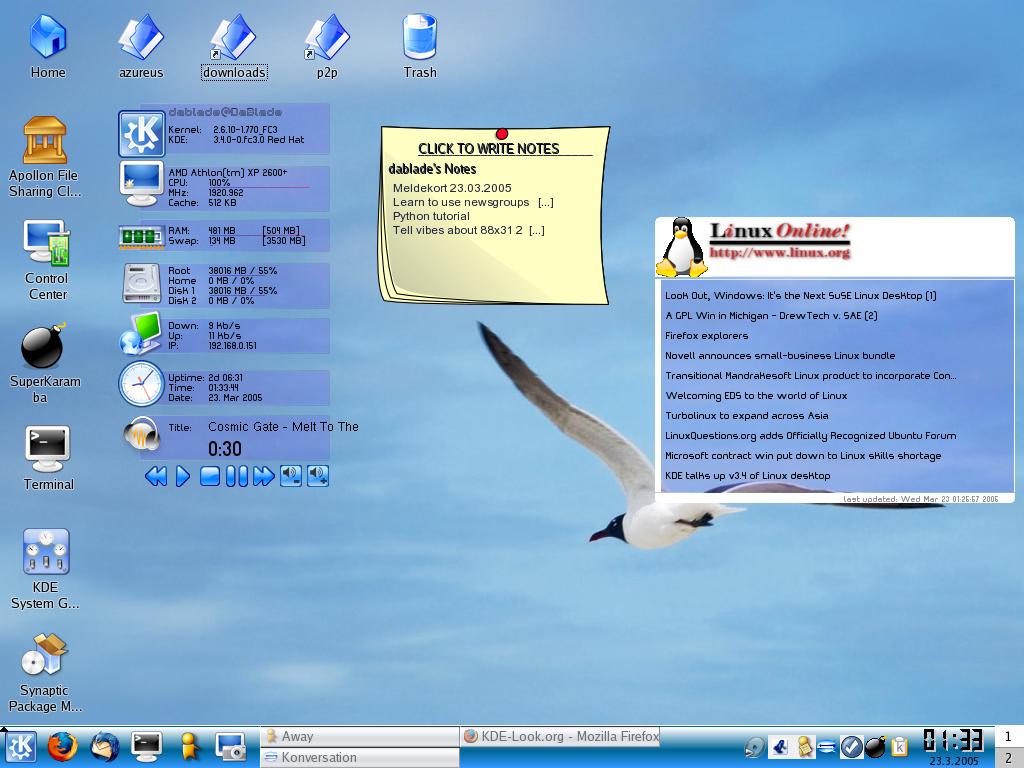Open the Control Center desktop icon
Screen dimensions: 1024x768
click(46, 260)
